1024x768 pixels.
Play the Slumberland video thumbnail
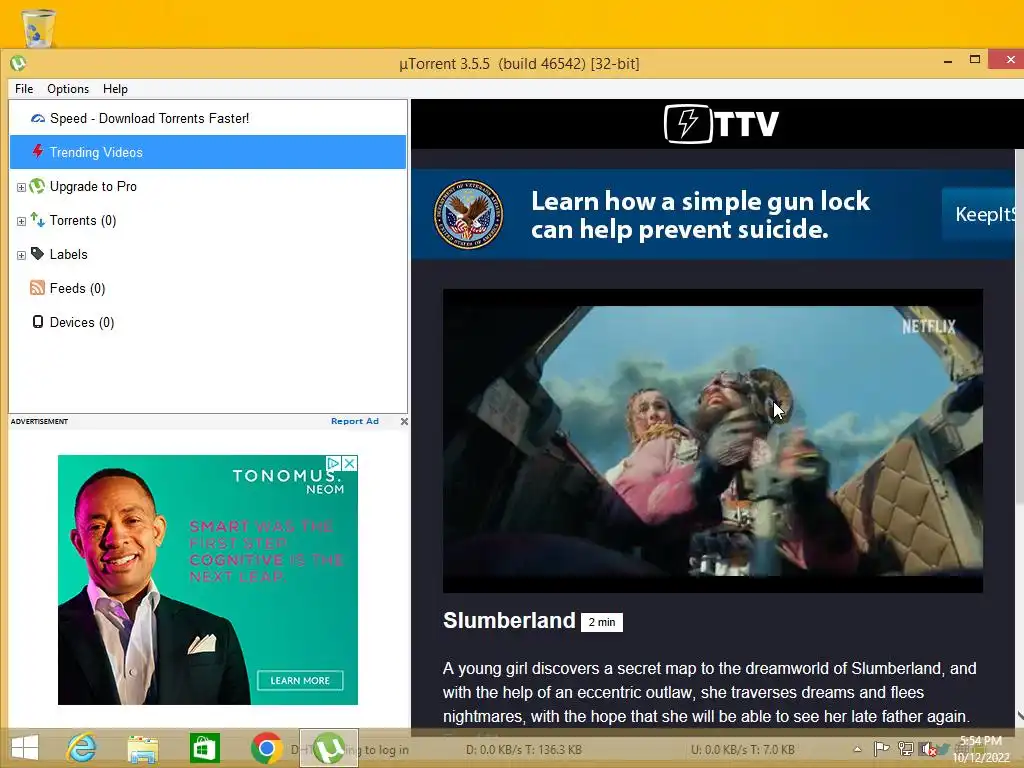coord(712,441)
